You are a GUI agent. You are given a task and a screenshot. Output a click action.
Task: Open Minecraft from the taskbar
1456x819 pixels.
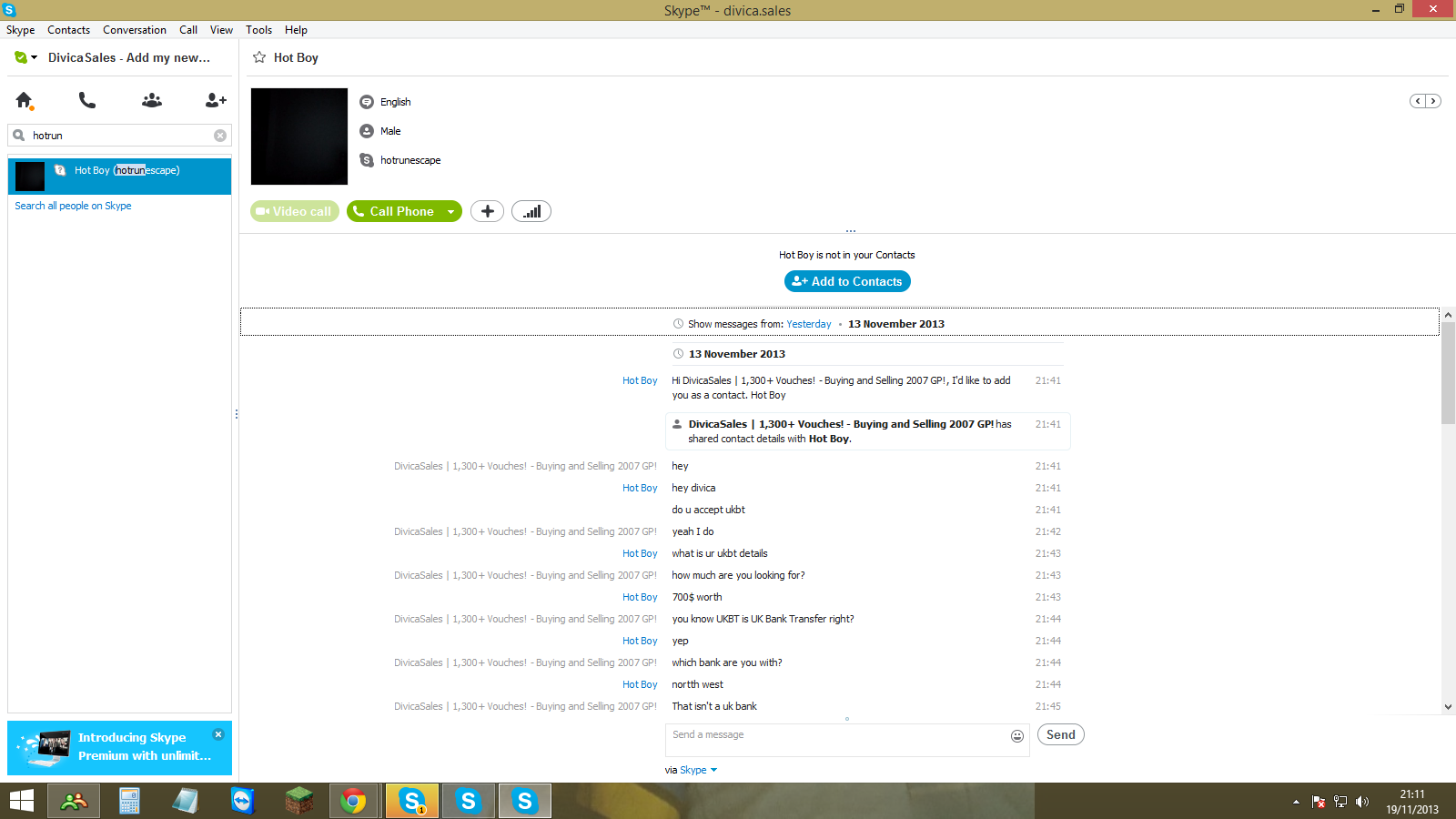click(x=298, y=801)
